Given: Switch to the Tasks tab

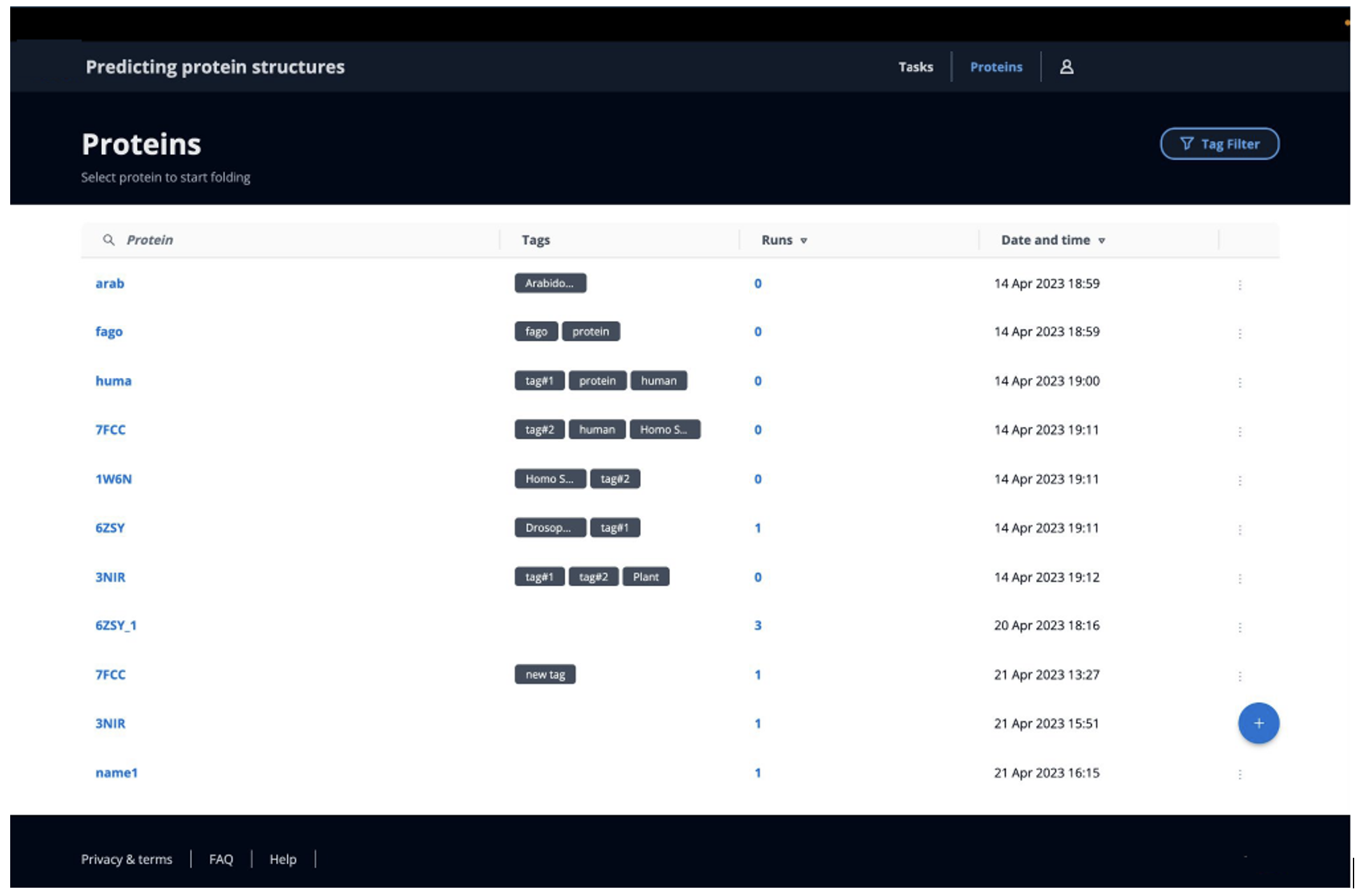Looking at the screenshot, I should coord(915,66).
